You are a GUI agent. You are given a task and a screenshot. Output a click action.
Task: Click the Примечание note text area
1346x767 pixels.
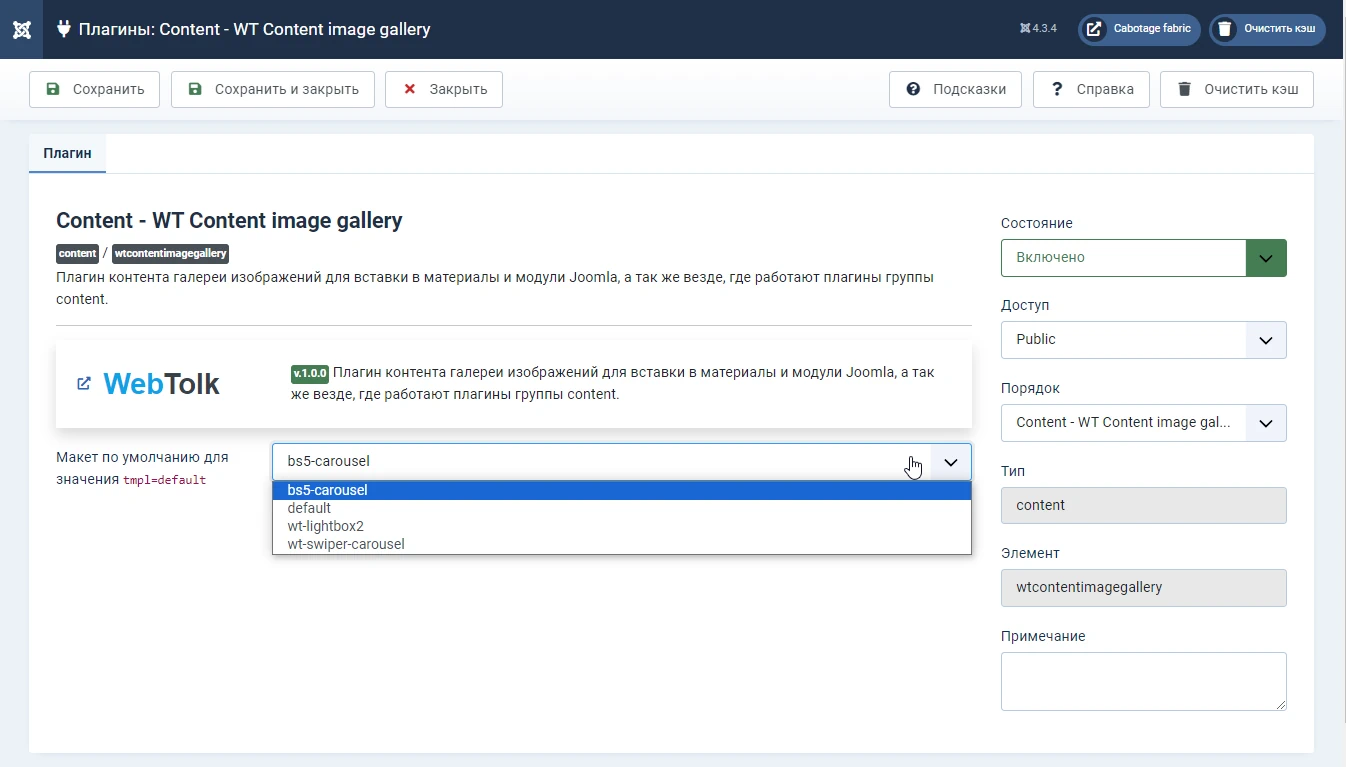pyautogui.click(x=1143, y=681)
